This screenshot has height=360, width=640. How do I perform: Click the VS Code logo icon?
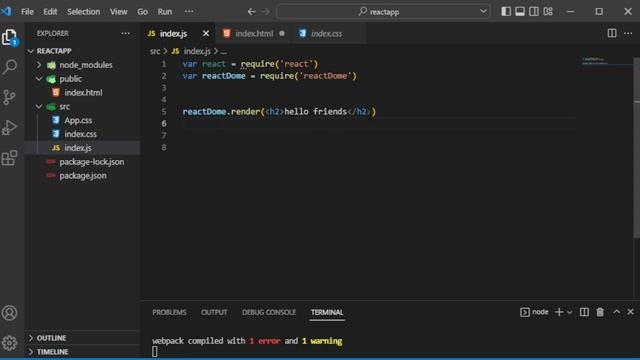7,11
